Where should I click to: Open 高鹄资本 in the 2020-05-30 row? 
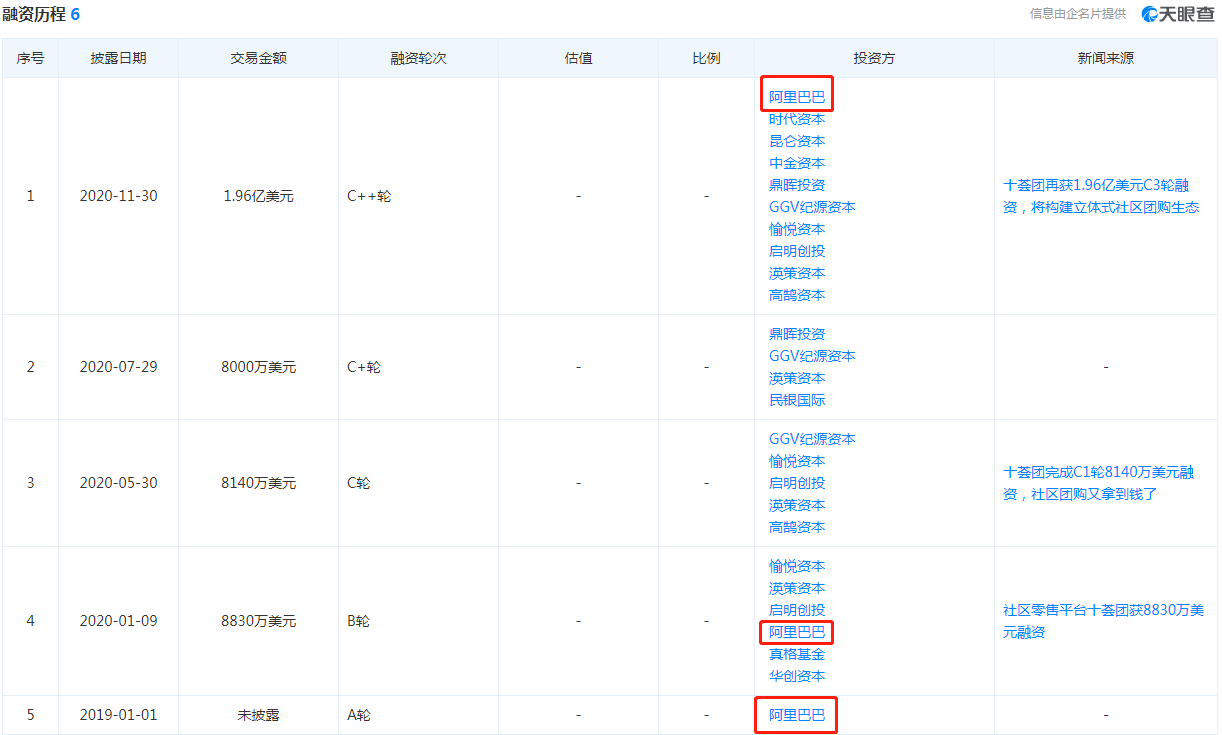coord(797,527)
